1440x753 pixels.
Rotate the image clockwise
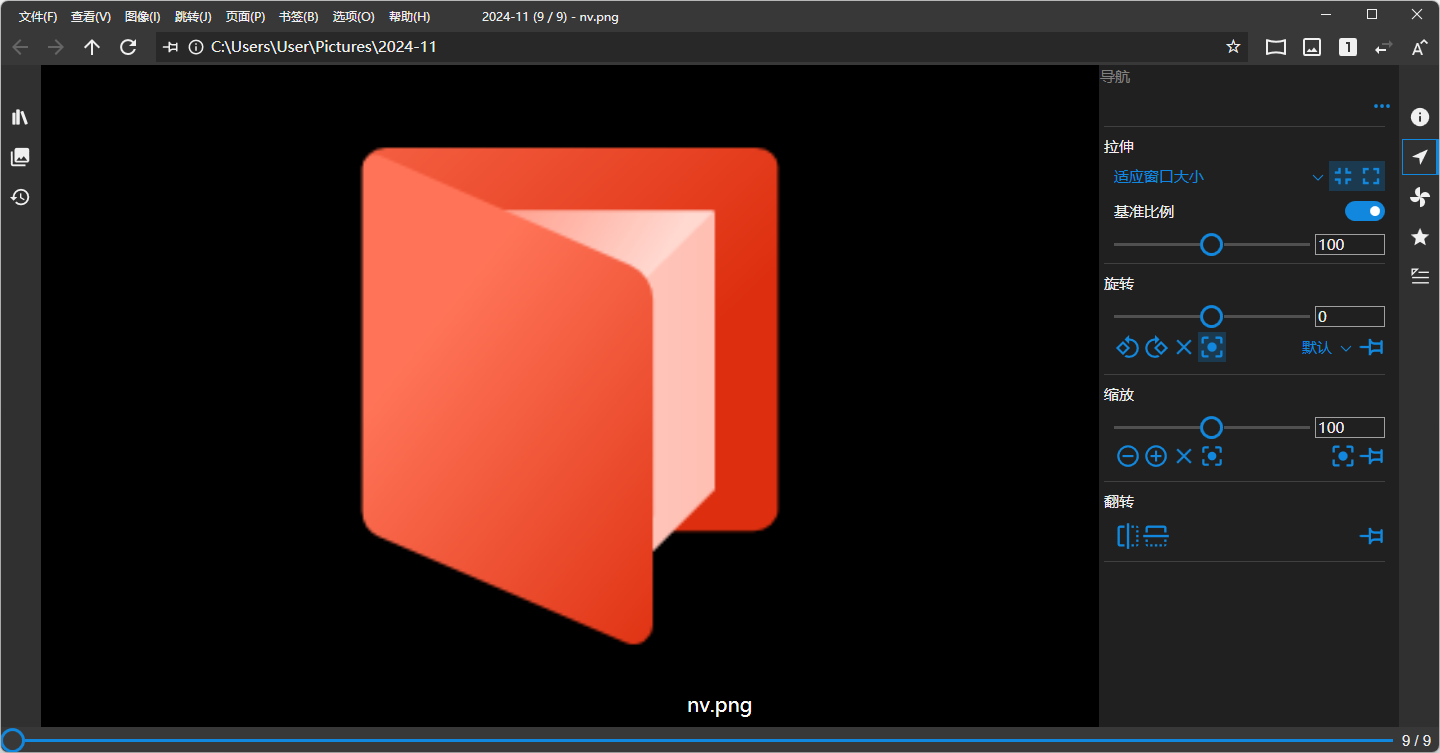pos(1156,347)
